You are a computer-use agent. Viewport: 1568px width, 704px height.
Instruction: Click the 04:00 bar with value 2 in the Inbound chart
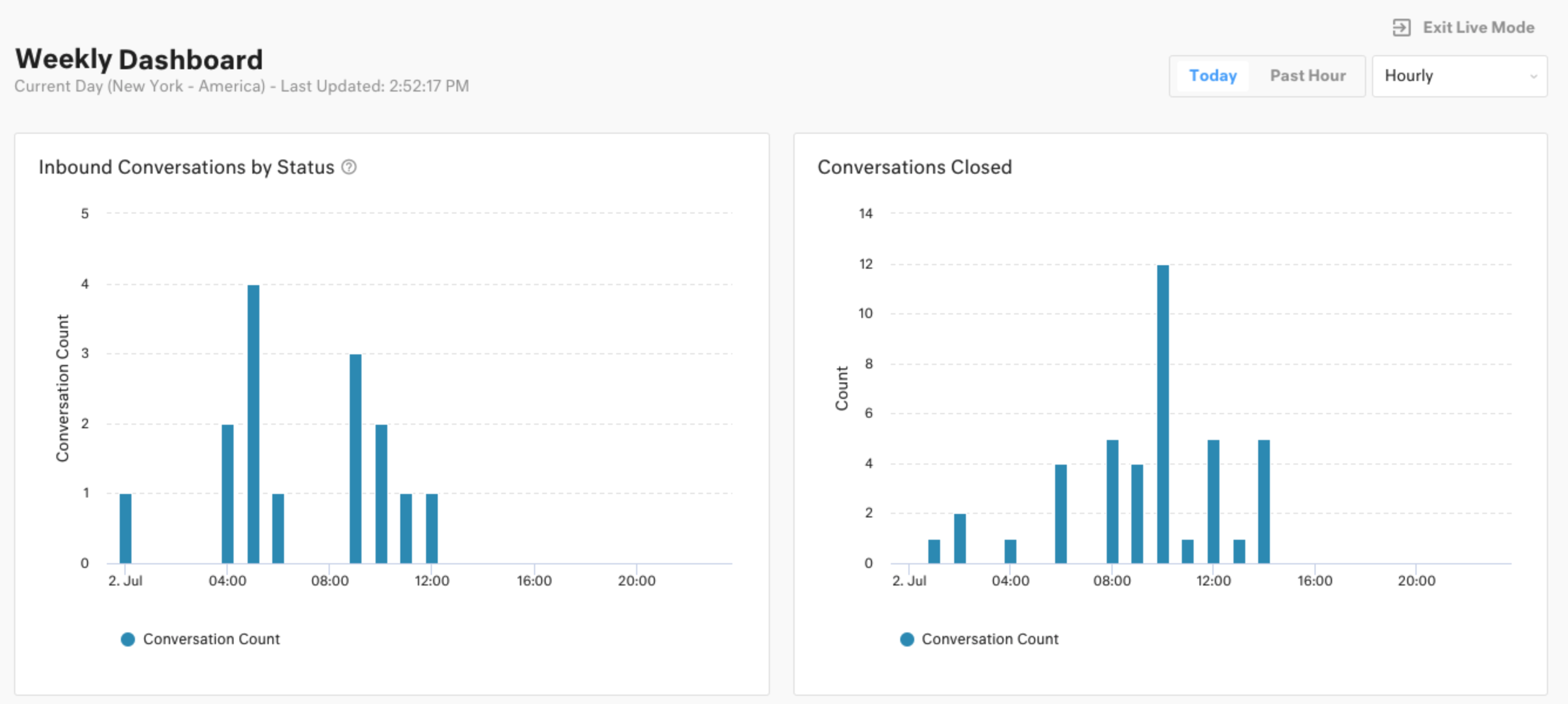pos(228,493)
